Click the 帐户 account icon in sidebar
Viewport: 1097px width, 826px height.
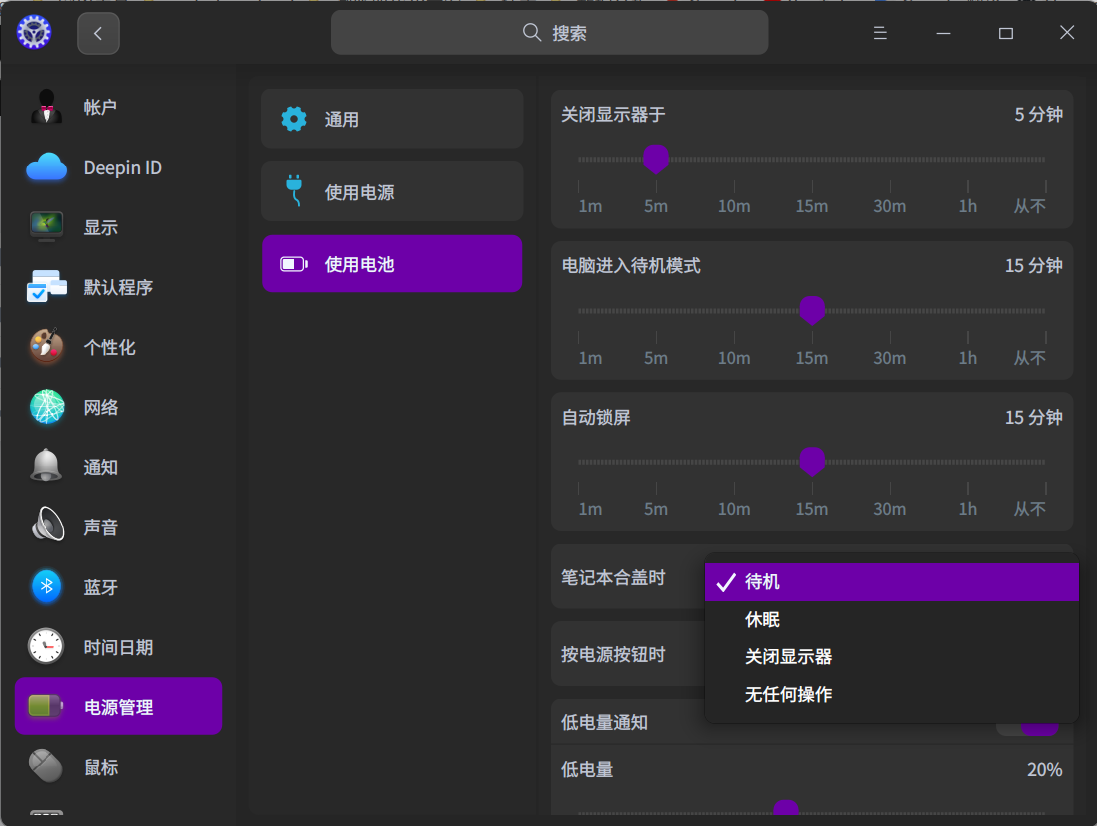click(x=46, y=107)
